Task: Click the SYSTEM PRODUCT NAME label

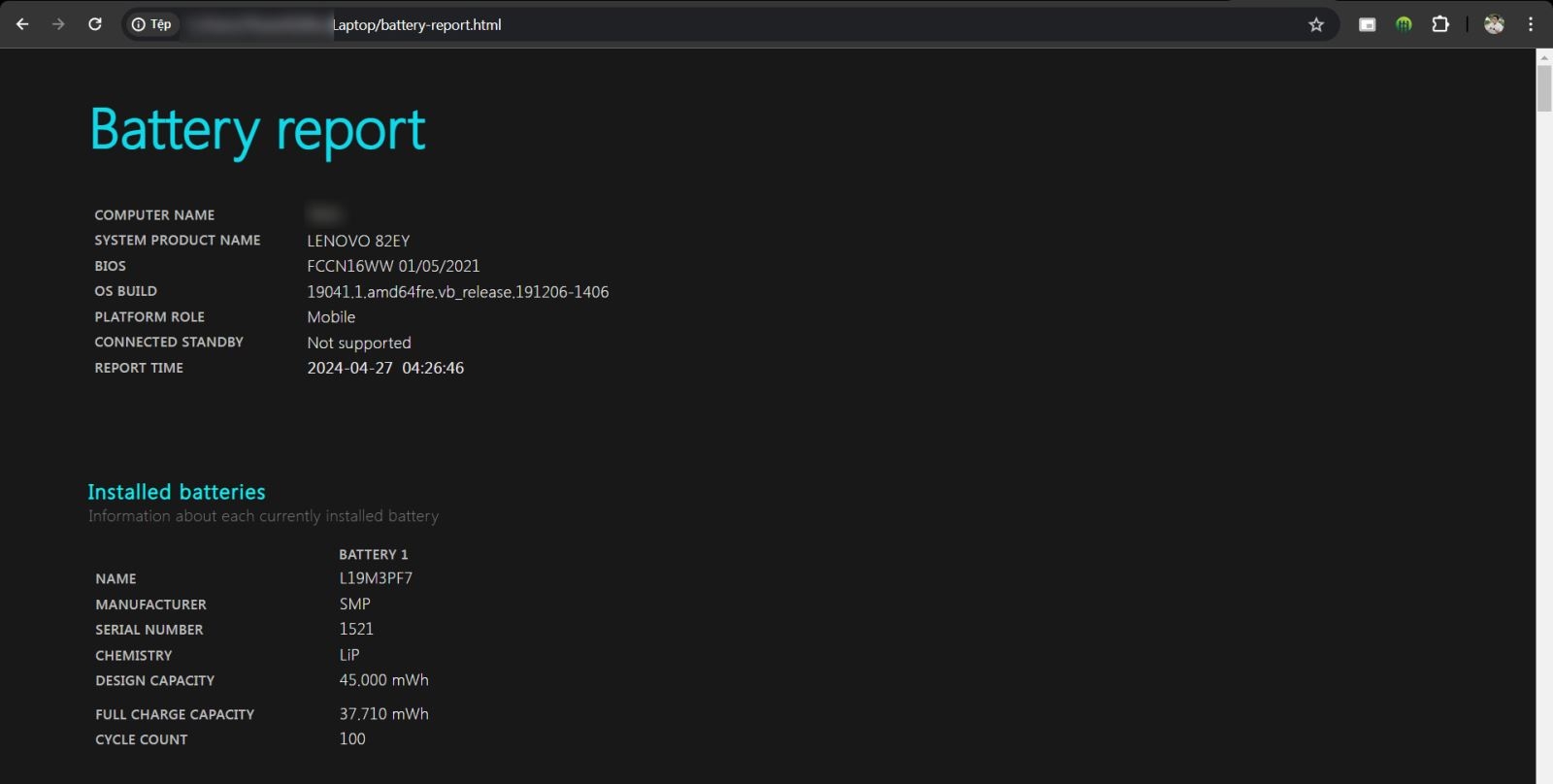Action: click(178, 241)
